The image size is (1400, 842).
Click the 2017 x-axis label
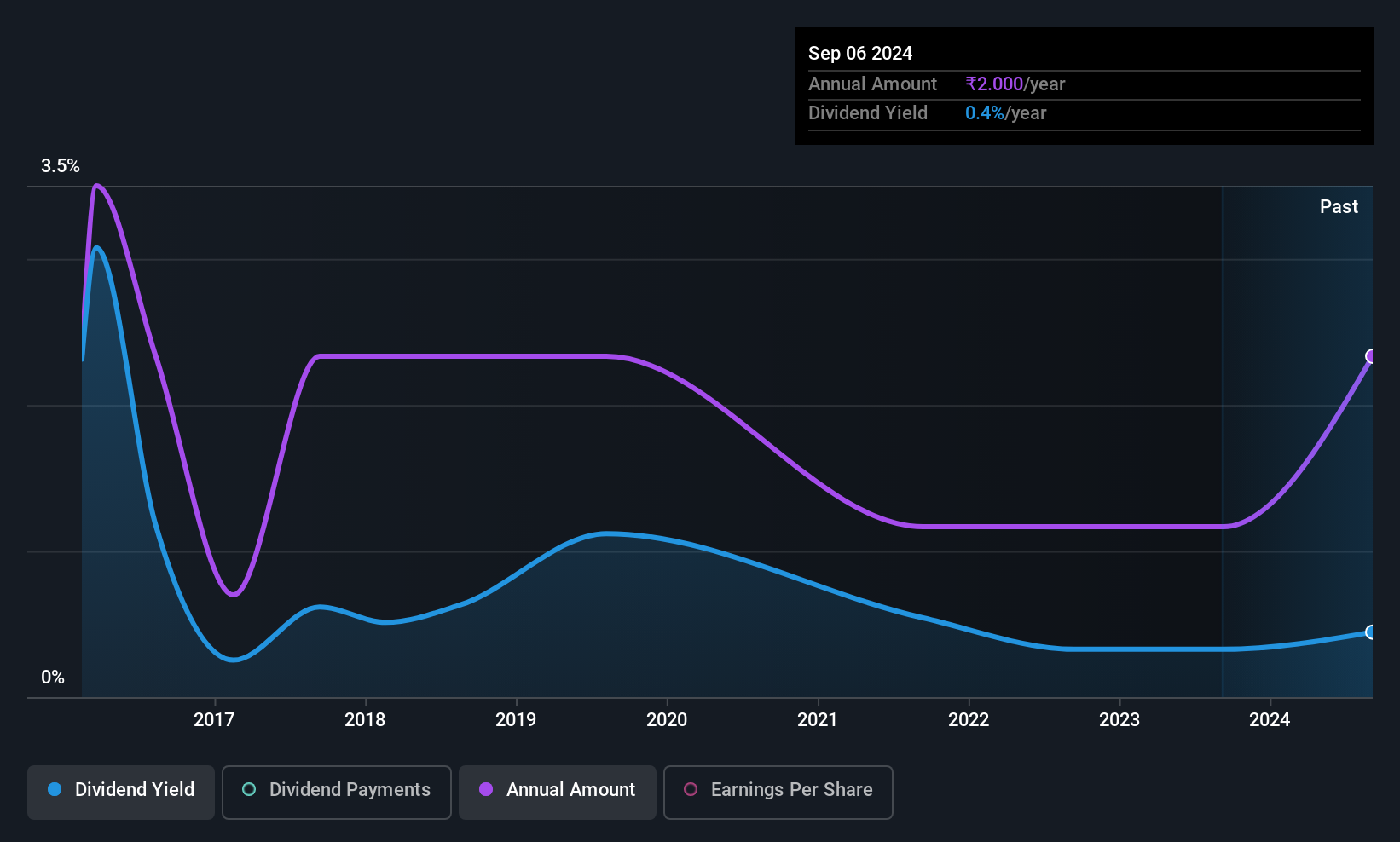pyautogui.click(x=214, y=720)
